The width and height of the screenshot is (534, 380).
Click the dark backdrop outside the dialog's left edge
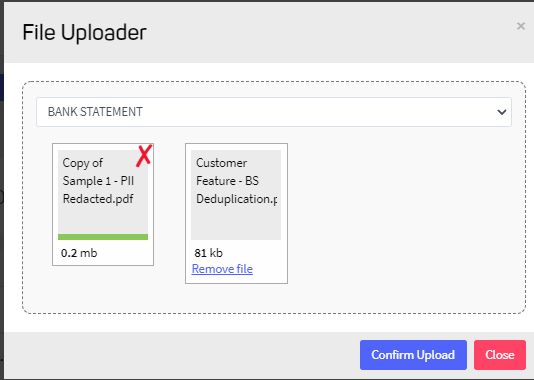[2, 238]
